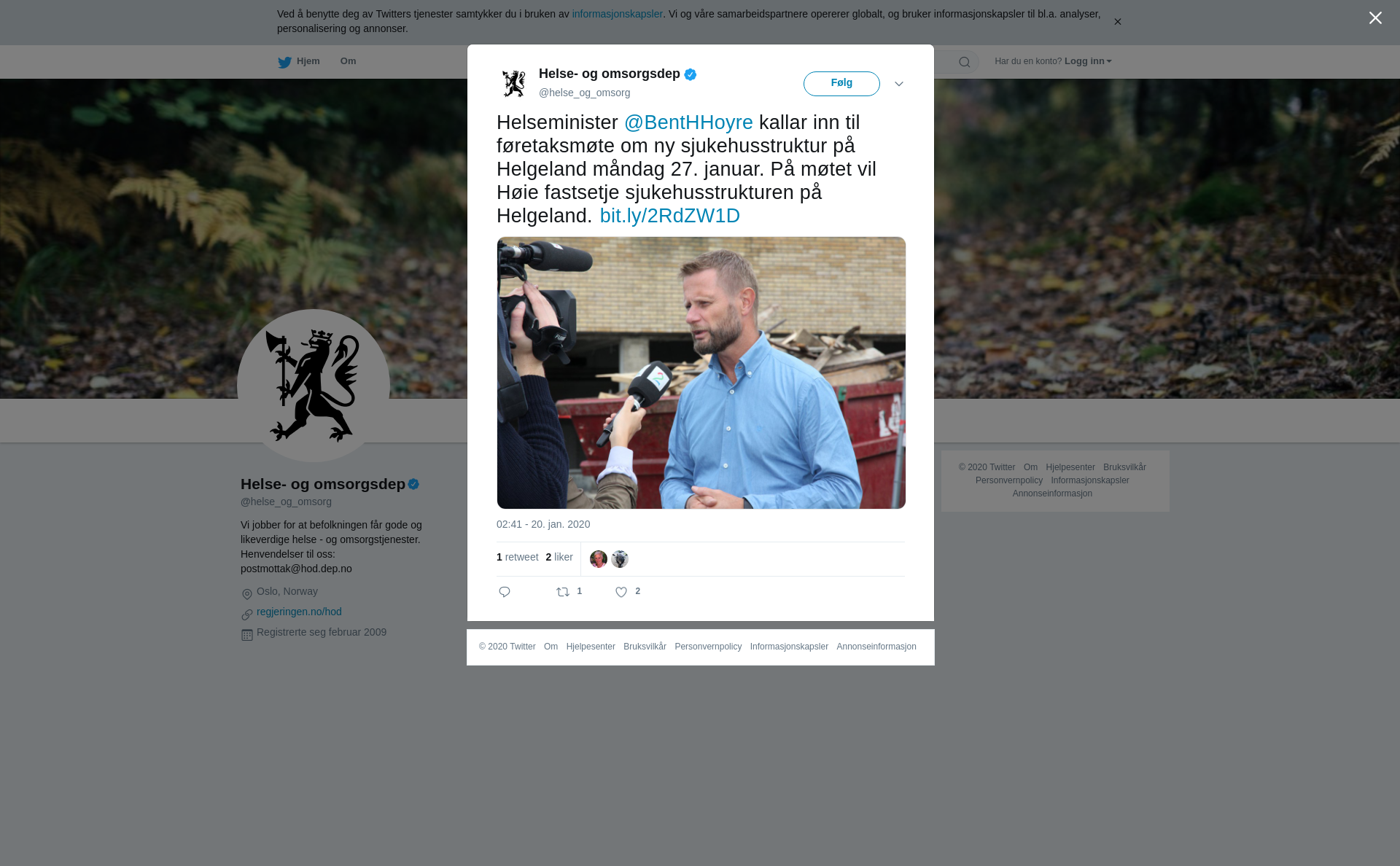This screenshot has width=1400, height=866.
Task: View the 2 liker list
Action: point(559,557)
